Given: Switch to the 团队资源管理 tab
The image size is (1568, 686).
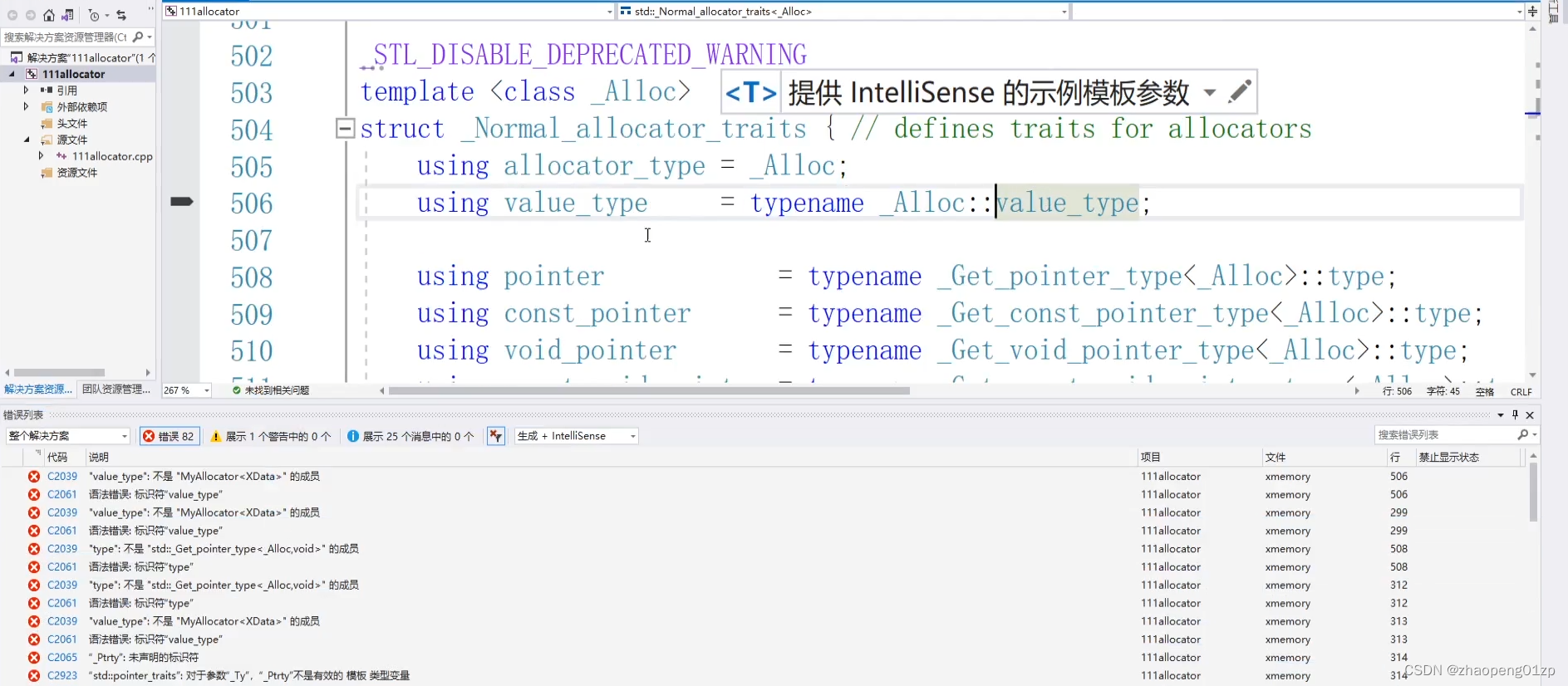Looking at the screenshot, I should click(x=116, y=389).
